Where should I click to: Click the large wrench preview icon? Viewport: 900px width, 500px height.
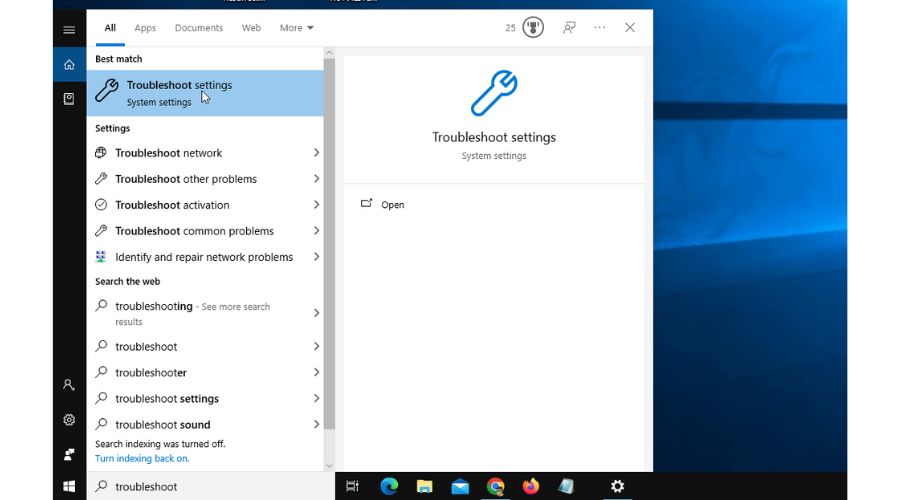494,93
